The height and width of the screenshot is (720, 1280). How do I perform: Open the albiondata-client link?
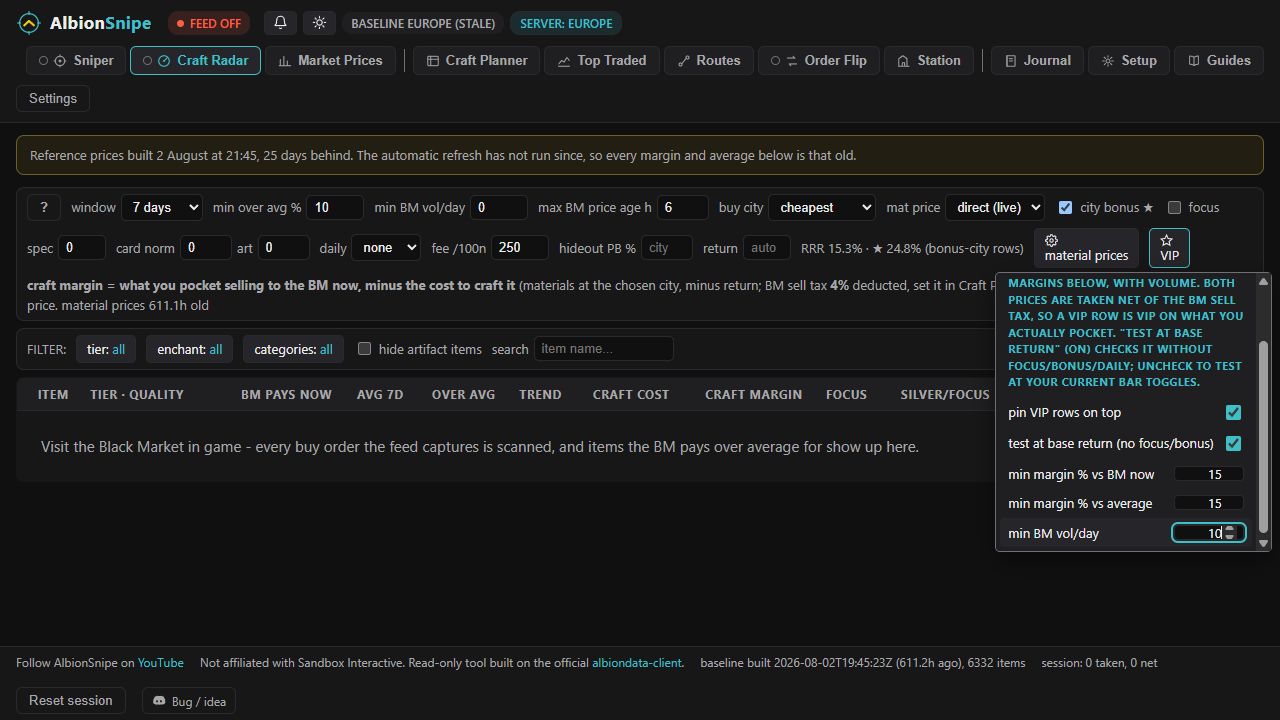click(x=636, y=663)
